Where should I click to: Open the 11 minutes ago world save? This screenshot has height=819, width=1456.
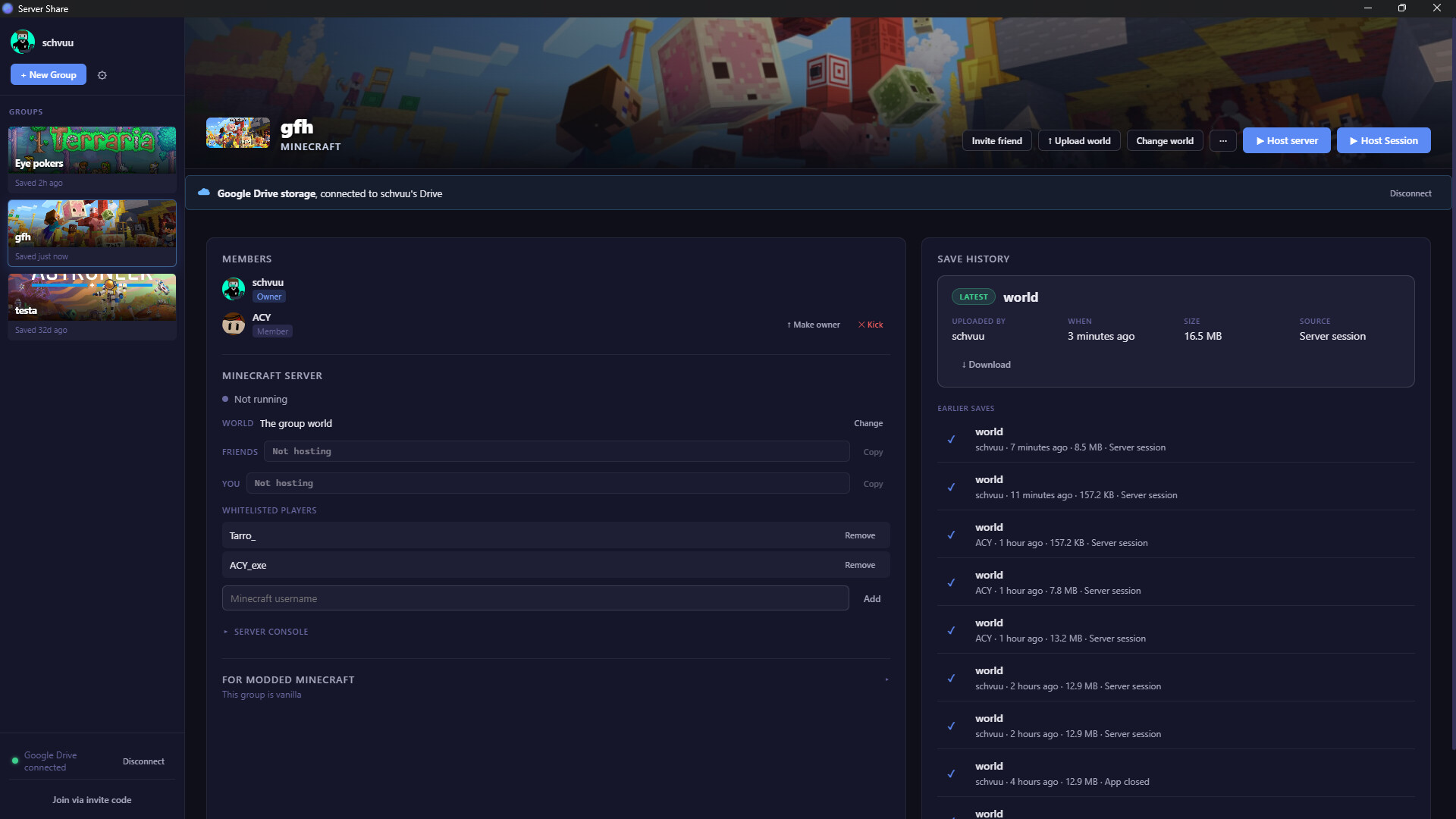1175,487
